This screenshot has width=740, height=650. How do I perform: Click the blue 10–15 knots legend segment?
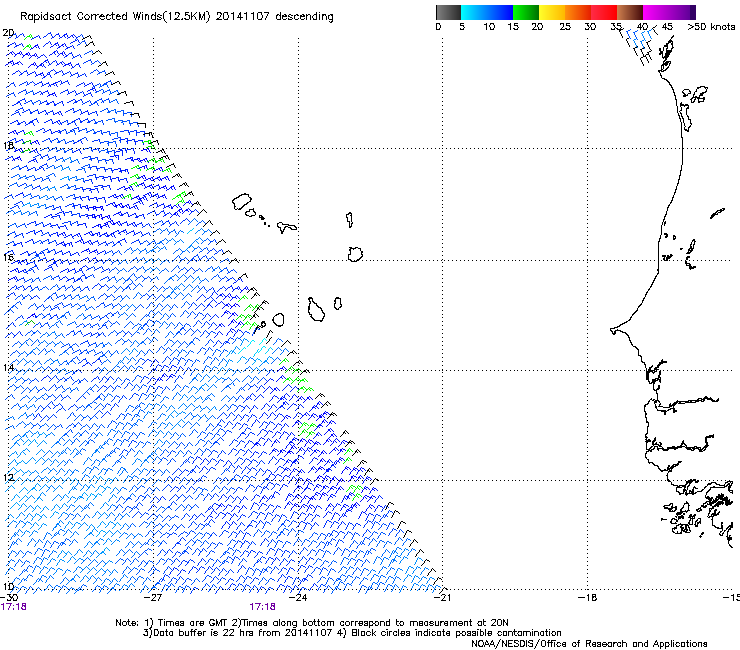coord(500,12)
